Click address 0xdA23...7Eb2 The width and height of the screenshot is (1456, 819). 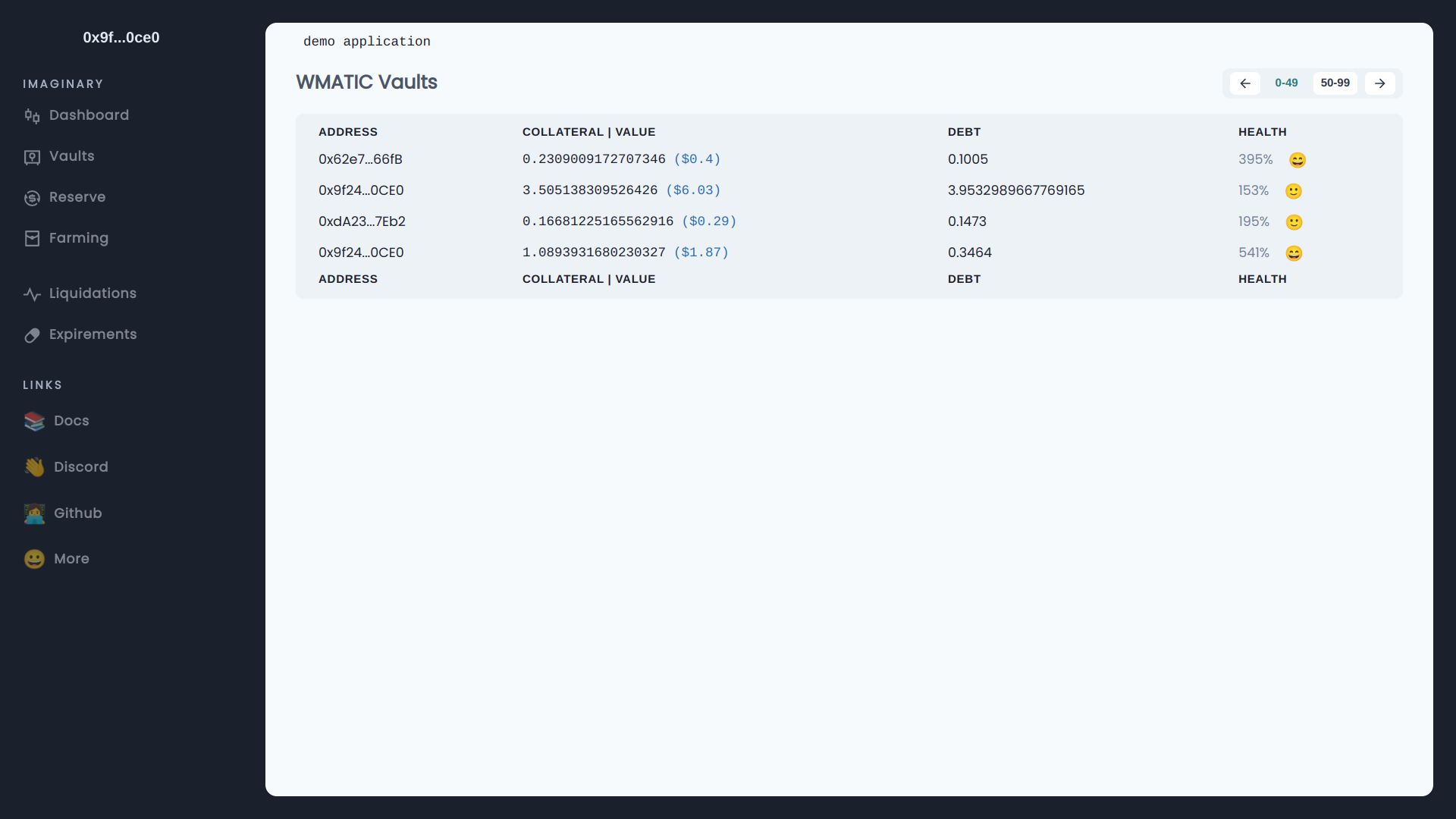pos(362,221)
